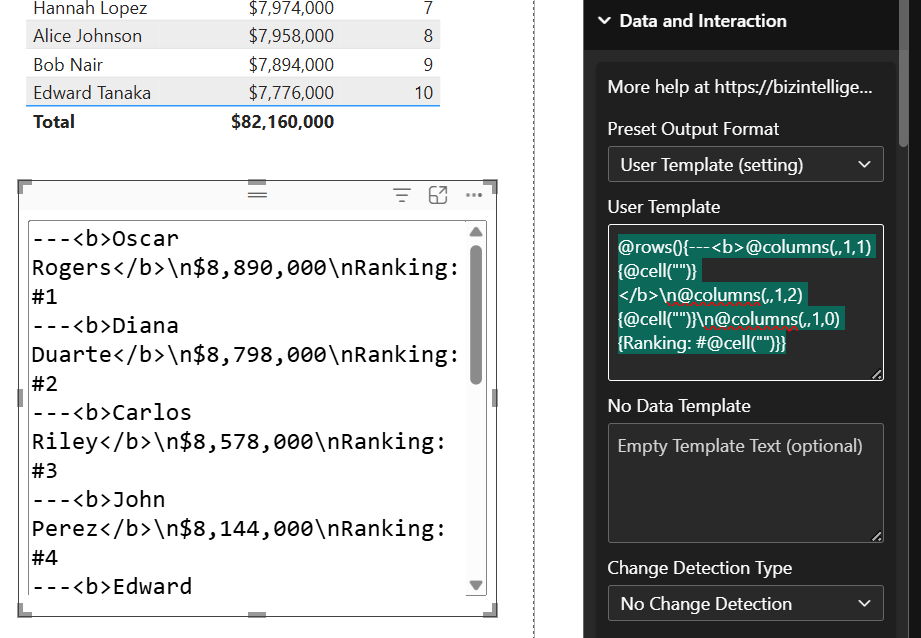
Task: Click the Oscar output line
Action: pos(105,239)
